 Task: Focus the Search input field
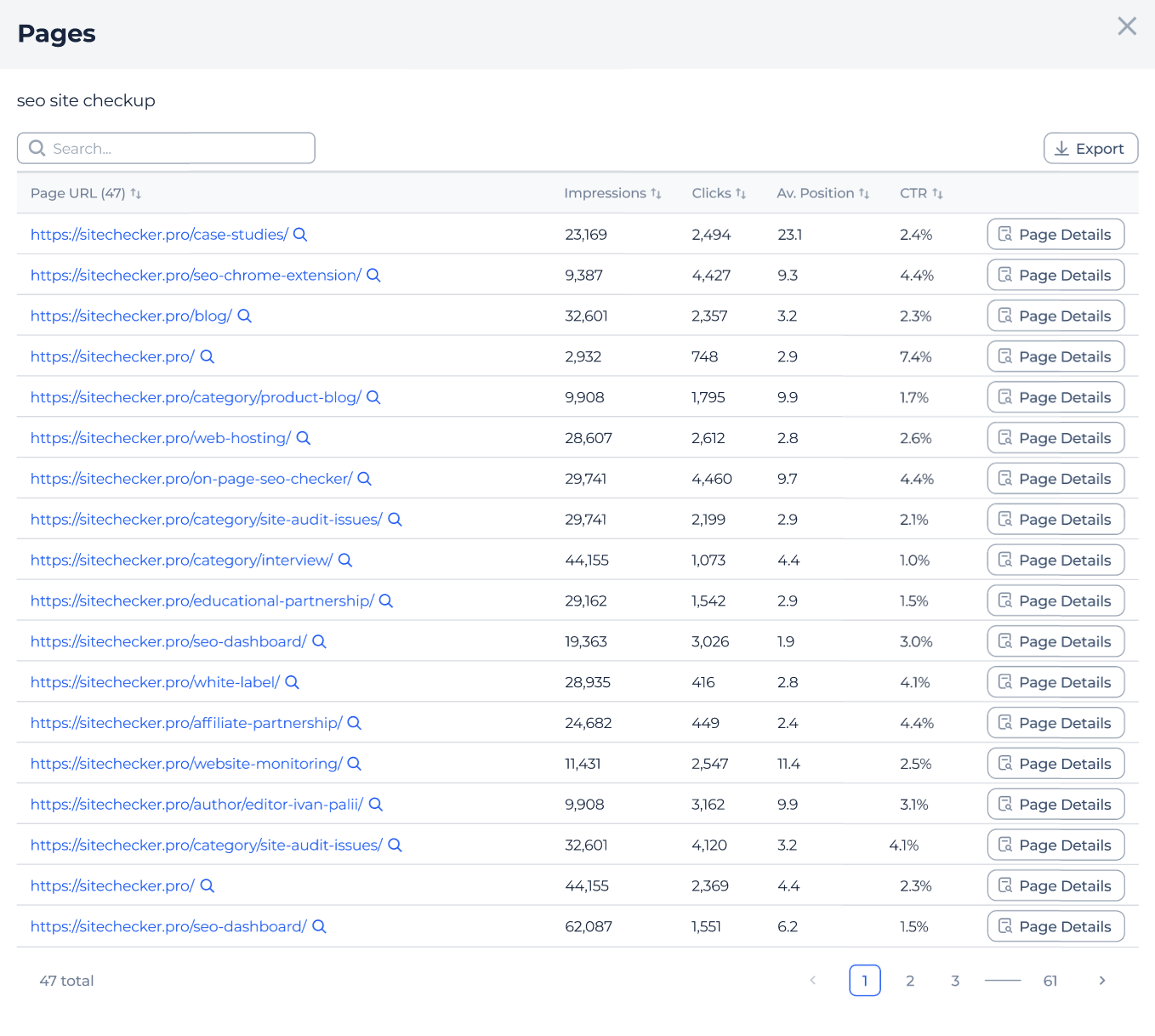click(x=166, y=148)
